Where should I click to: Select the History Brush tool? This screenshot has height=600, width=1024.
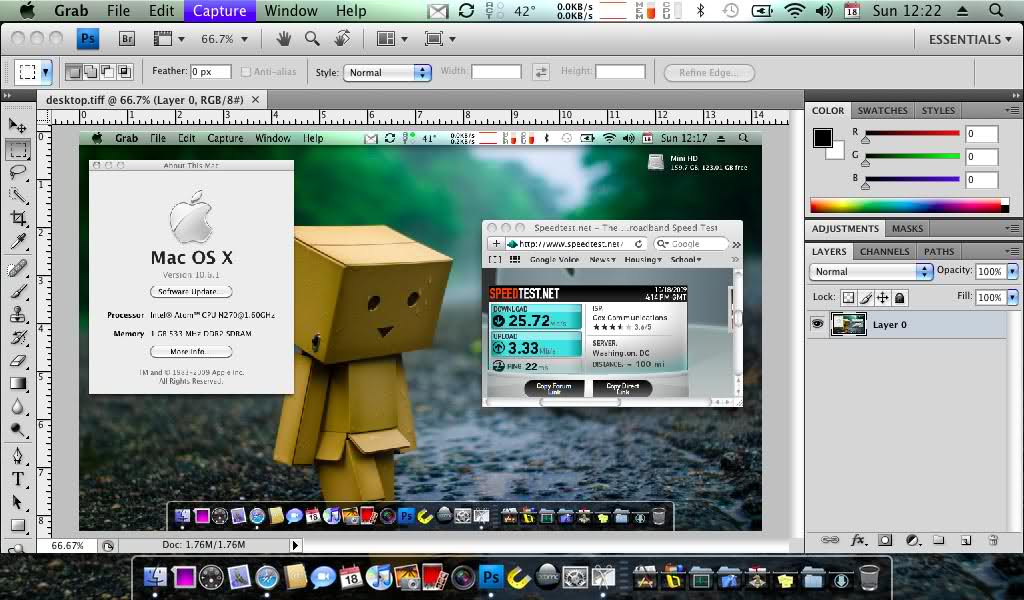[x=18, y=337]
